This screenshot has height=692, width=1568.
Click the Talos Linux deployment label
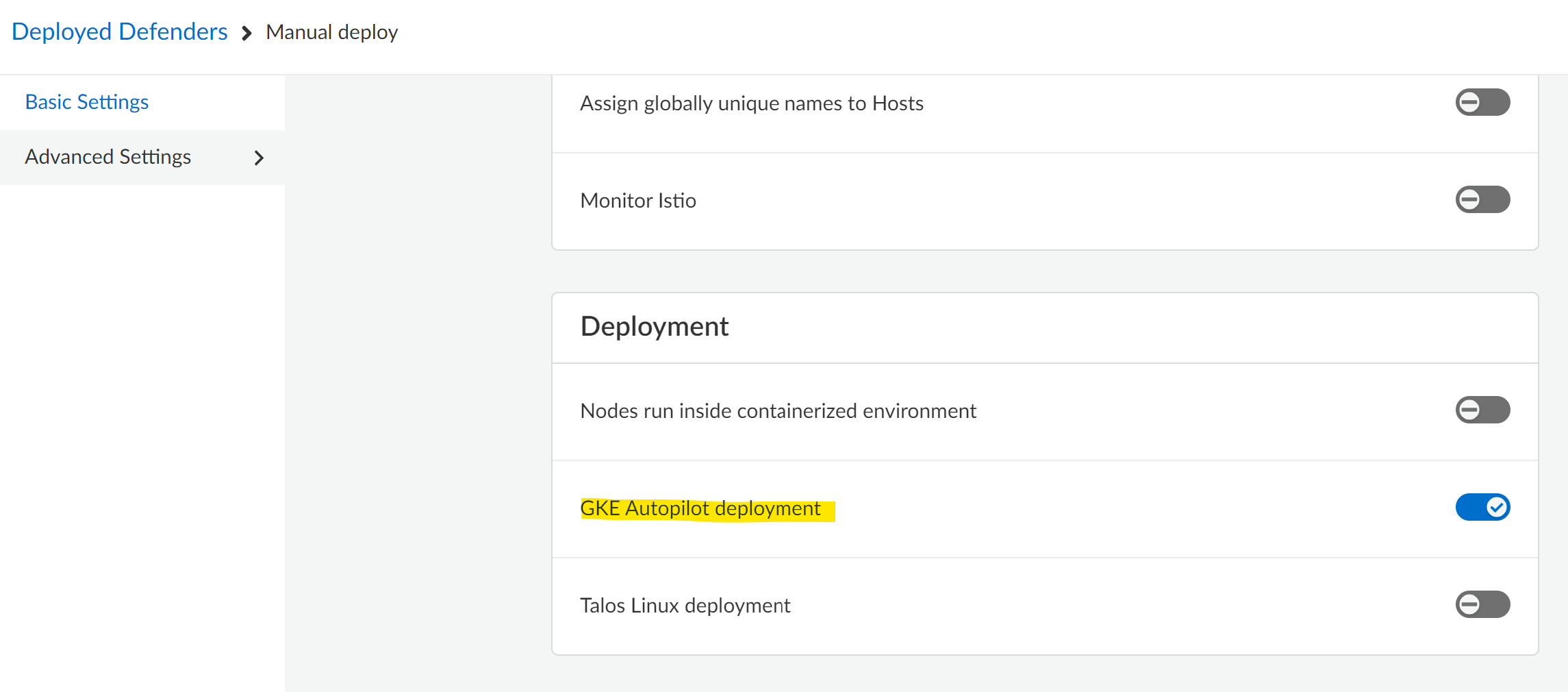point(685,606)
